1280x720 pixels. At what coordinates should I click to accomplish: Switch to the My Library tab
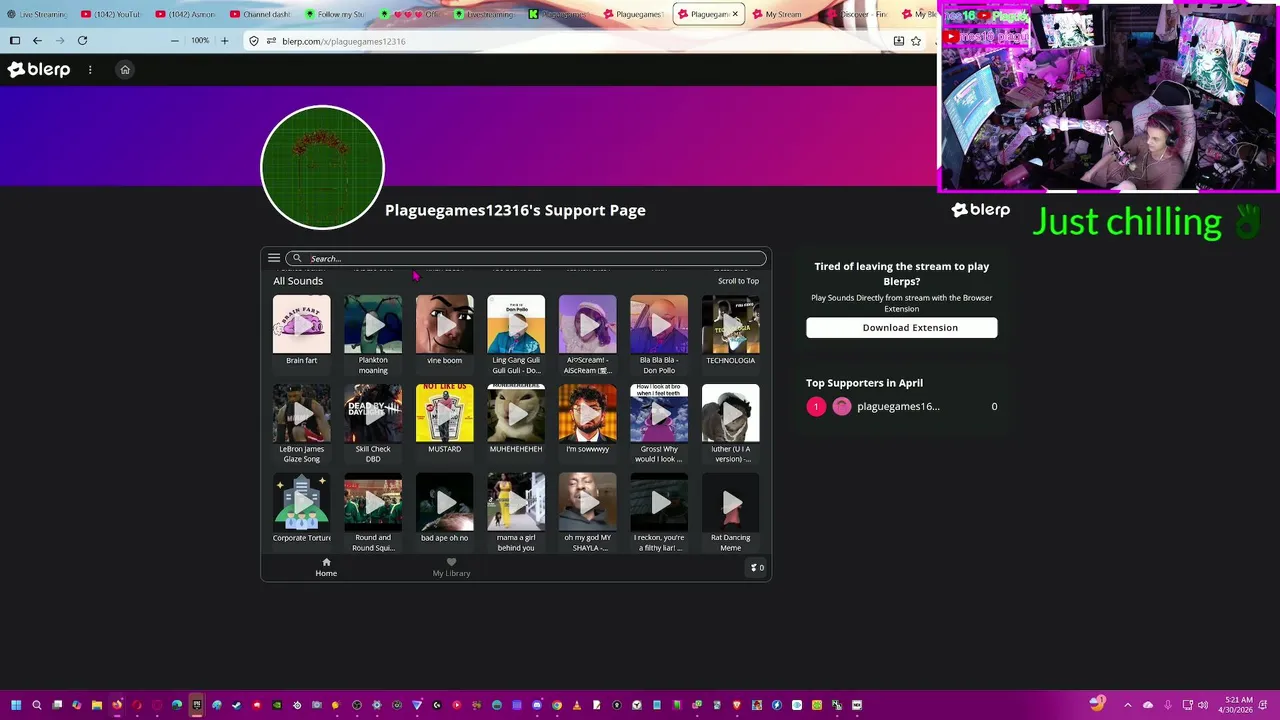click(x=451, y=567)
